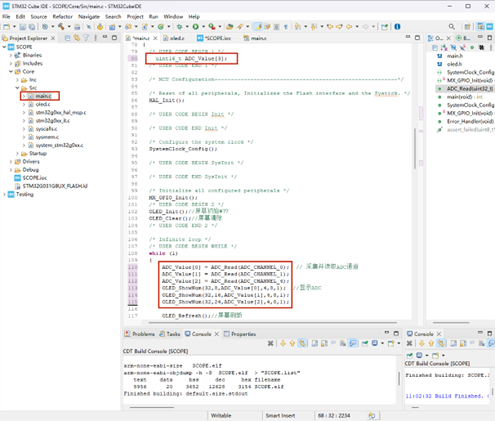The height and width of the screenshot is (421, 495).
Task: Open the Window menu
Action: point(173,17)
